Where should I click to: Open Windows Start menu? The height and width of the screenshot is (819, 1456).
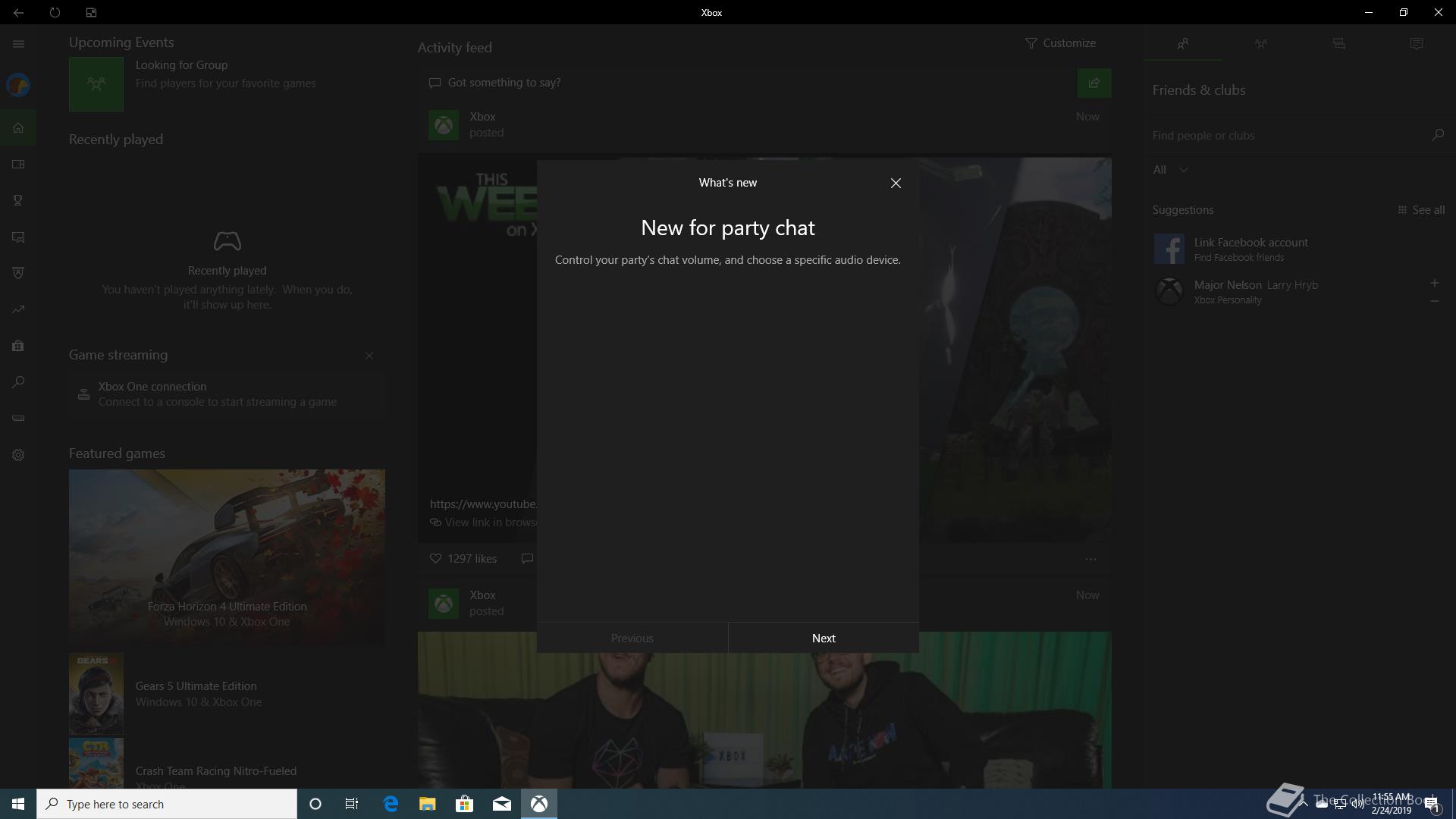tap(18, 804)
